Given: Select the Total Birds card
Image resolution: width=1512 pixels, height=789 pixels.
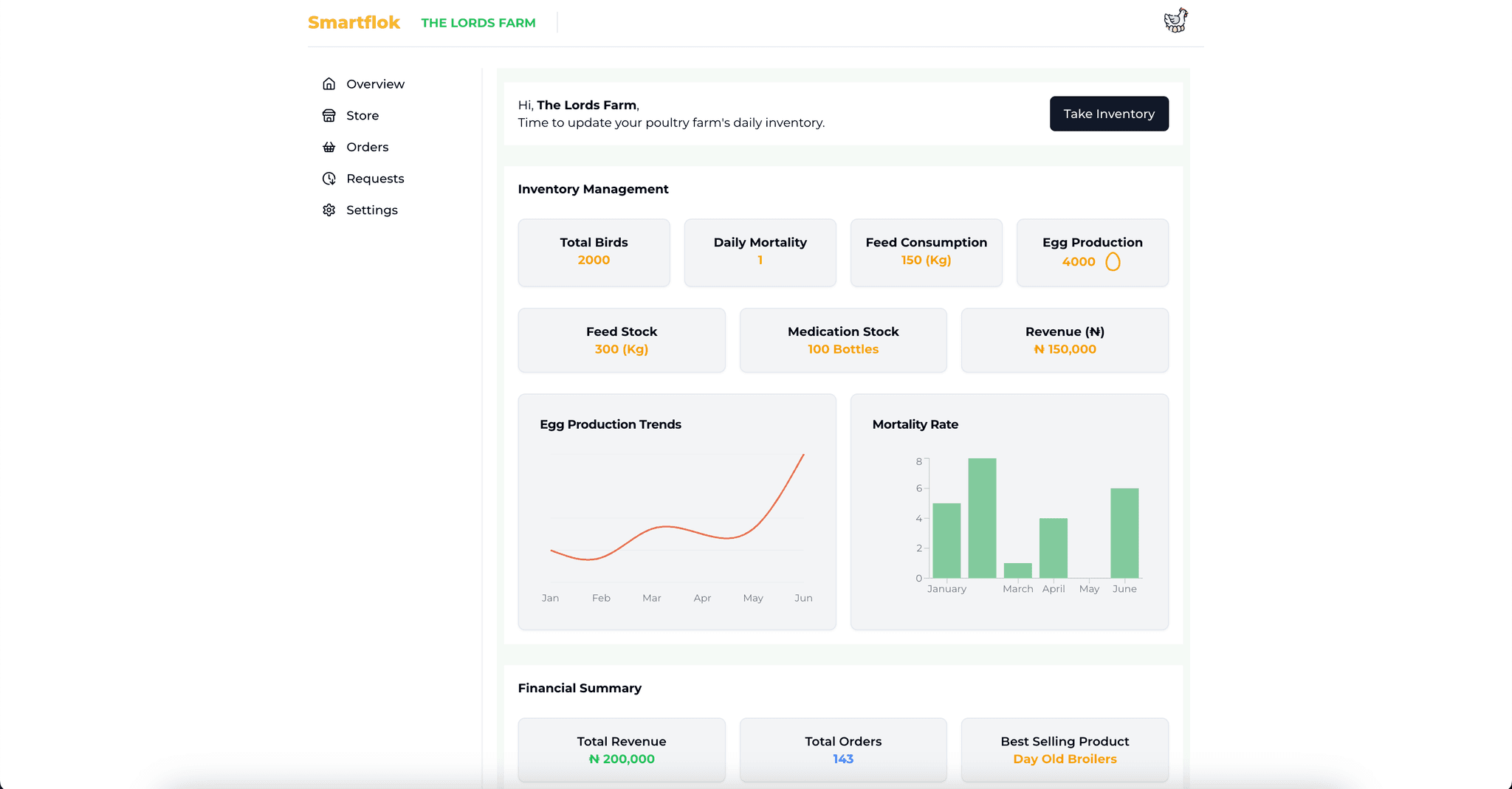Looking at the screenshot, I should point(594,252).
